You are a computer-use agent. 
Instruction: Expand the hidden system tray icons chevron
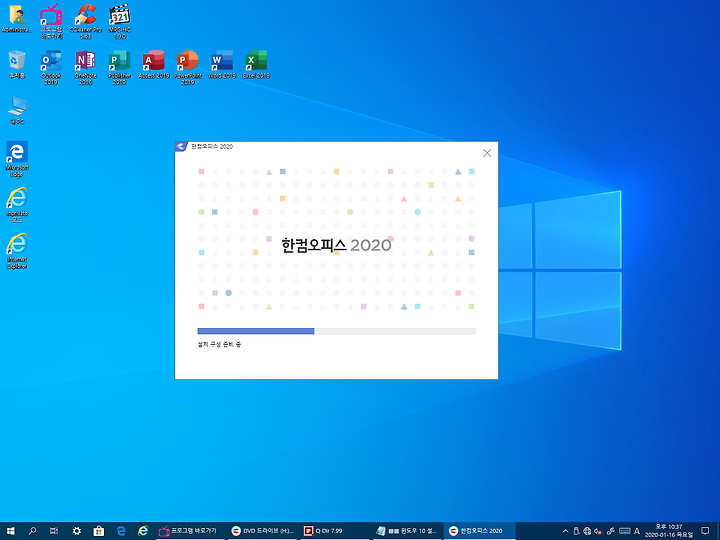(x=565, y=531)
